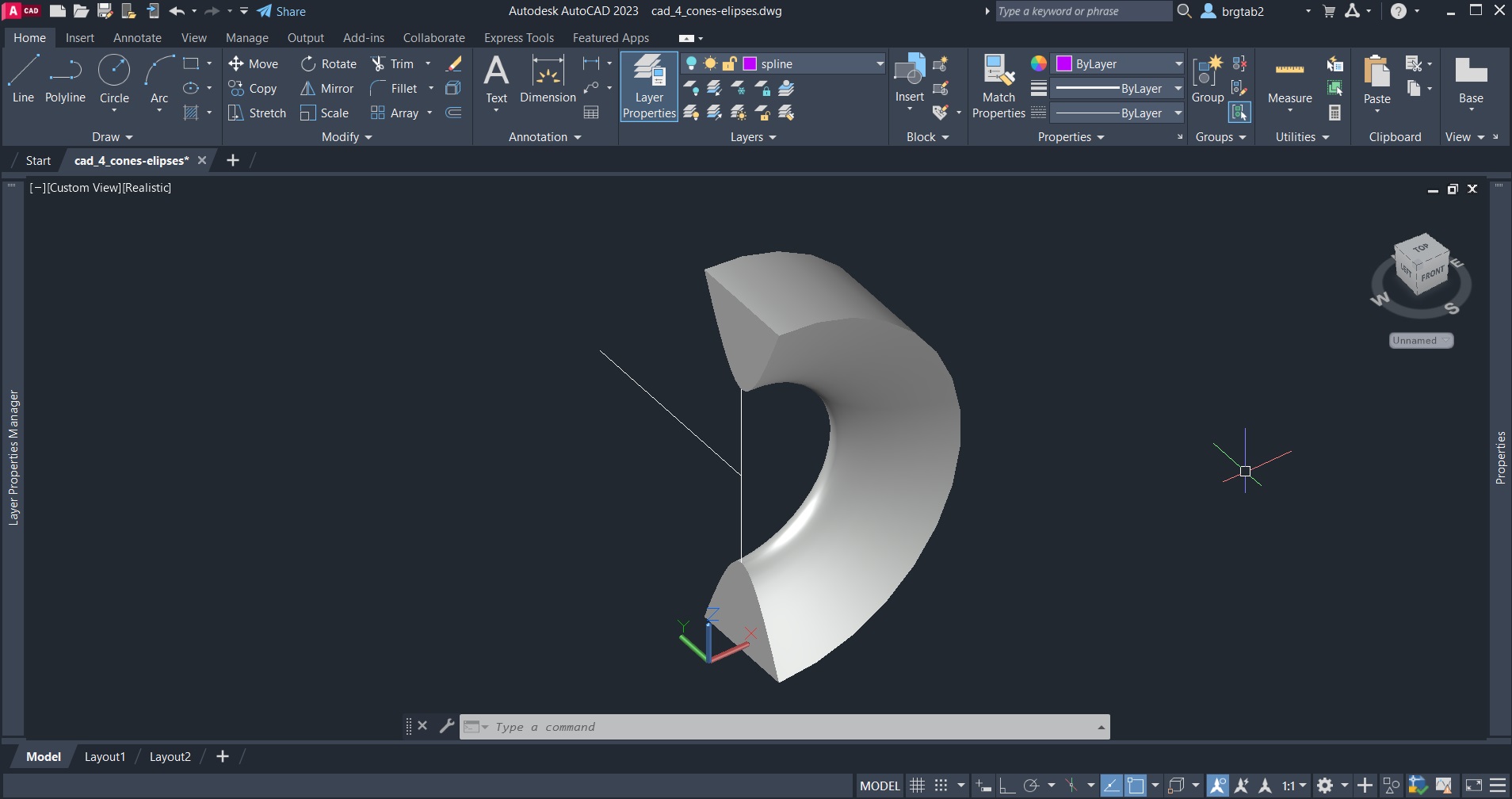1512x799 pixels.
Task: Click the Insert block icon
Action: [x=909, y=78]
